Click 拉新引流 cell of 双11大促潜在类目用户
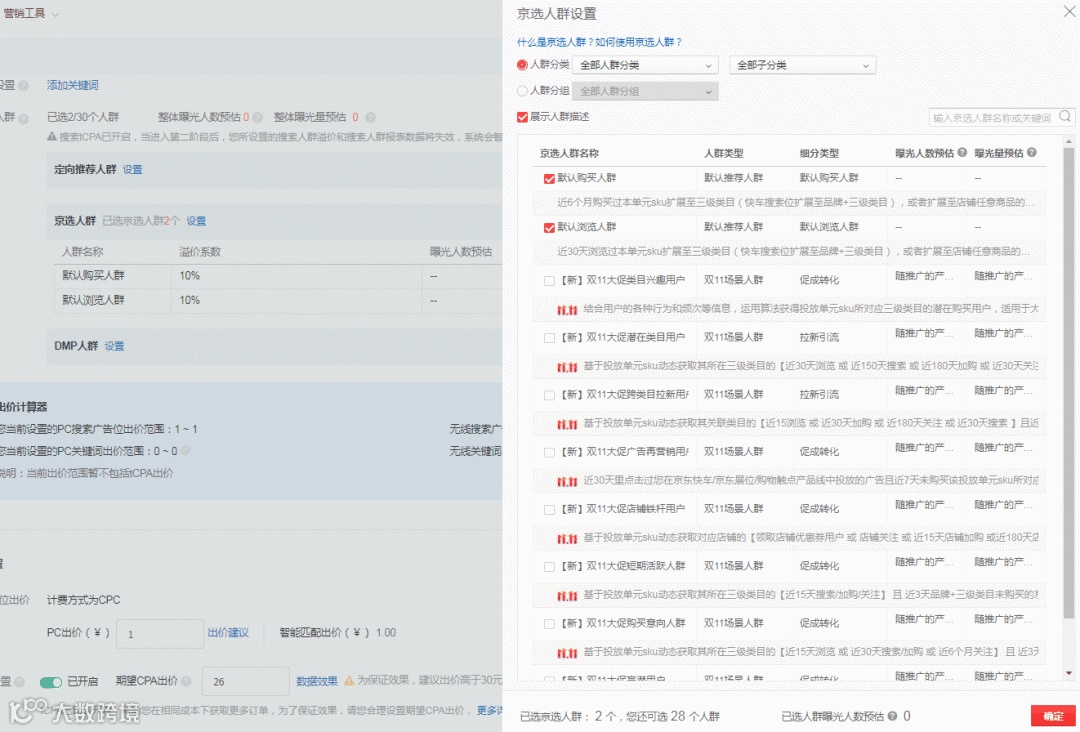 [x=819, y=337]
